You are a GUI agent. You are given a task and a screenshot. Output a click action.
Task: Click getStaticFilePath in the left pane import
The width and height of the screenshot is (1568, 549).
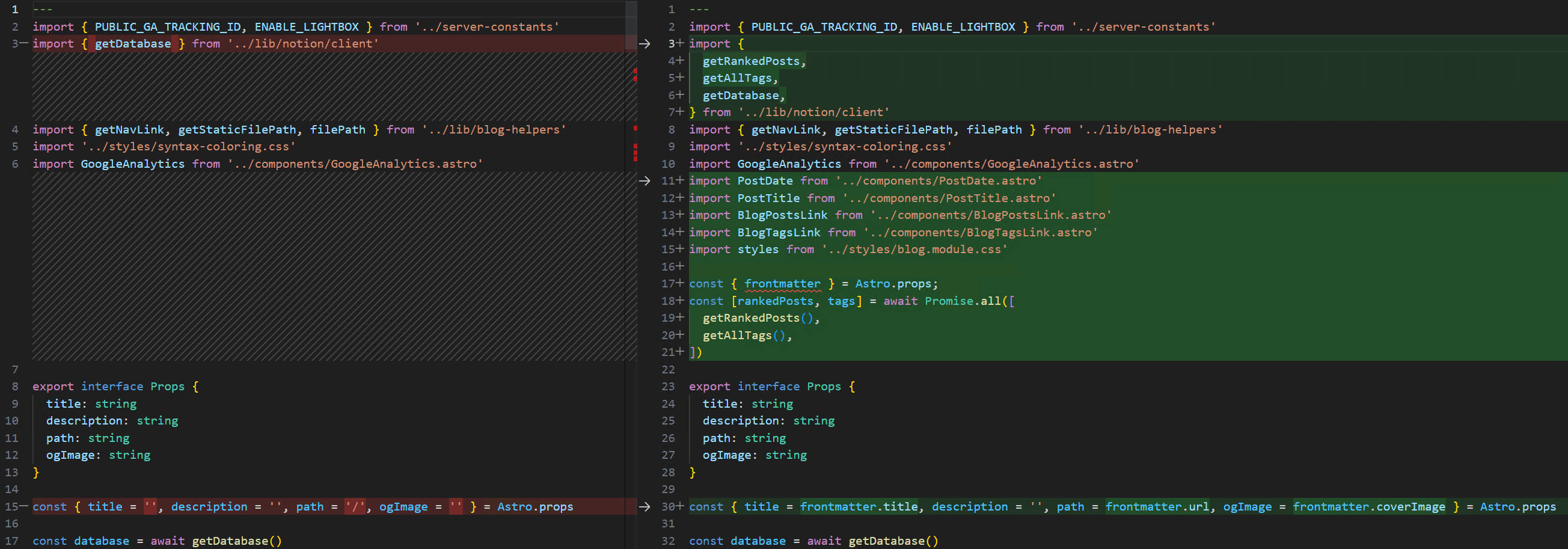point(237,130)
